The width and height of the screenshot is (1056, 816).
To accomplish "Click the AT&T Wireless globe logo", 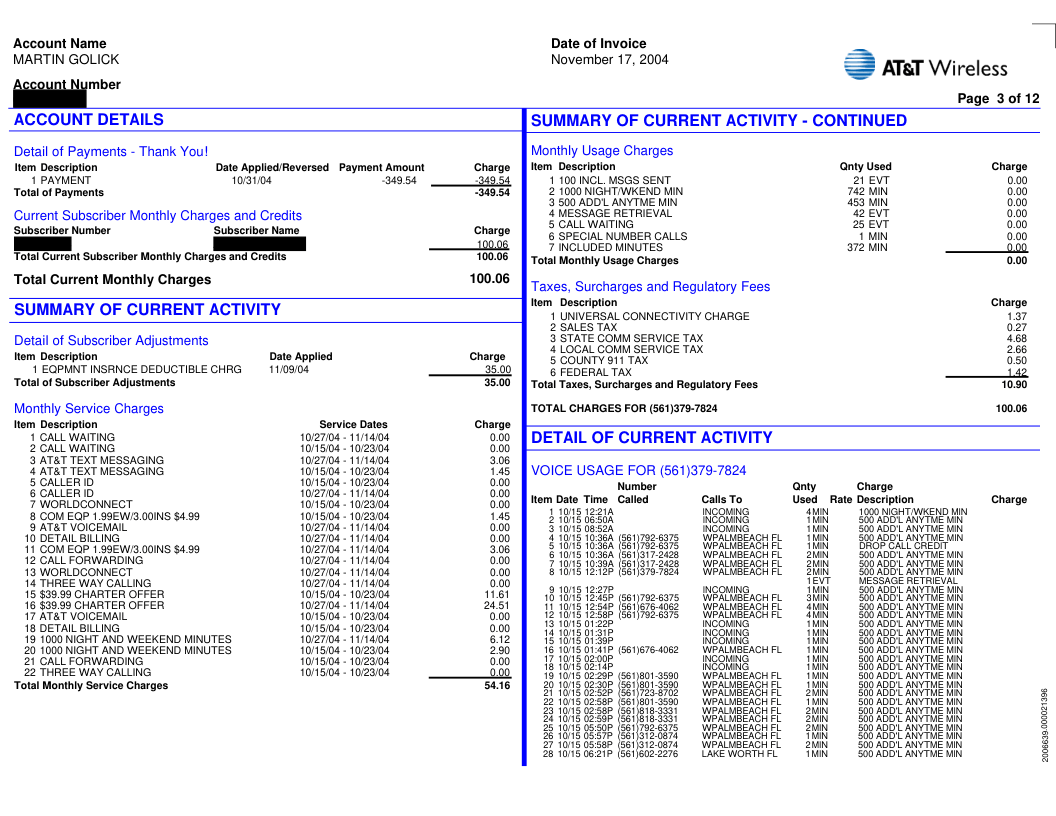I will pos(860,65).
